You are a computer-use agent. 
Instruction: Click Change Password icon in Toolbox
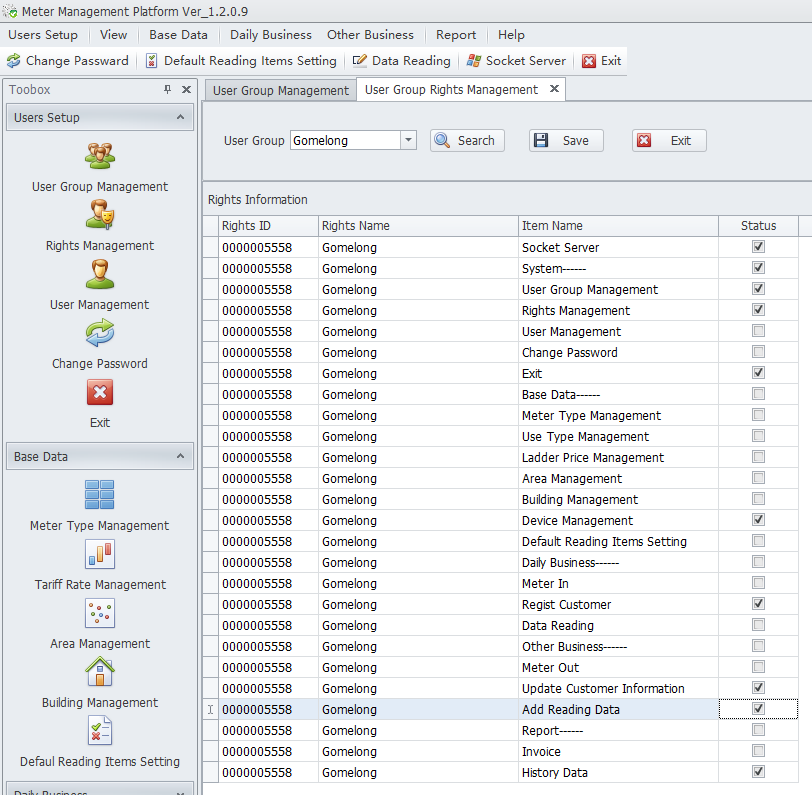[x=100, y=333]
